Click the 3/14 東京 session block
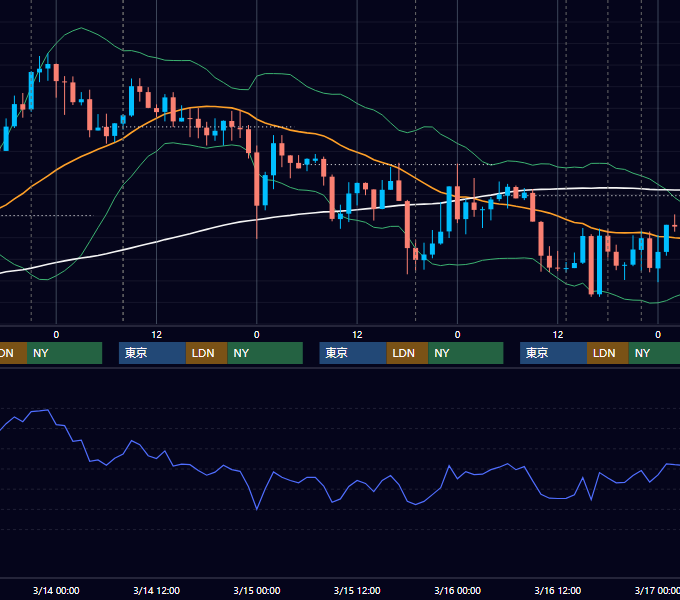This screenshot has width=680, height=600. (x=153, y=353)
